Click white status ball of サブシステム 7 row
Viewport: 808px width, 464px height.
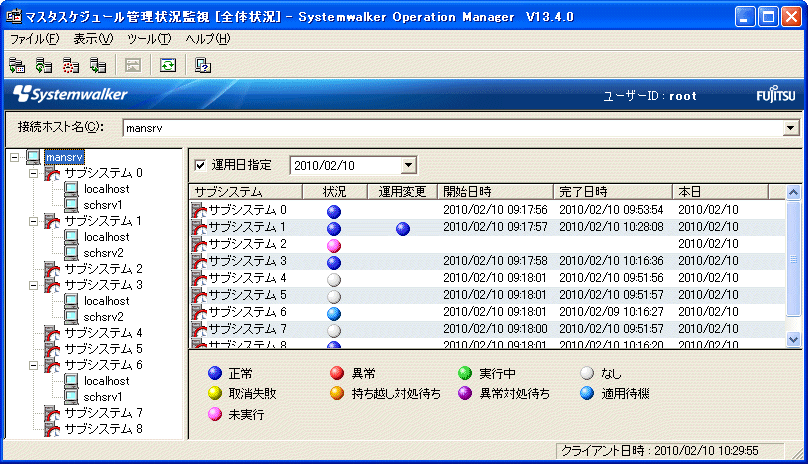(334, 330)
